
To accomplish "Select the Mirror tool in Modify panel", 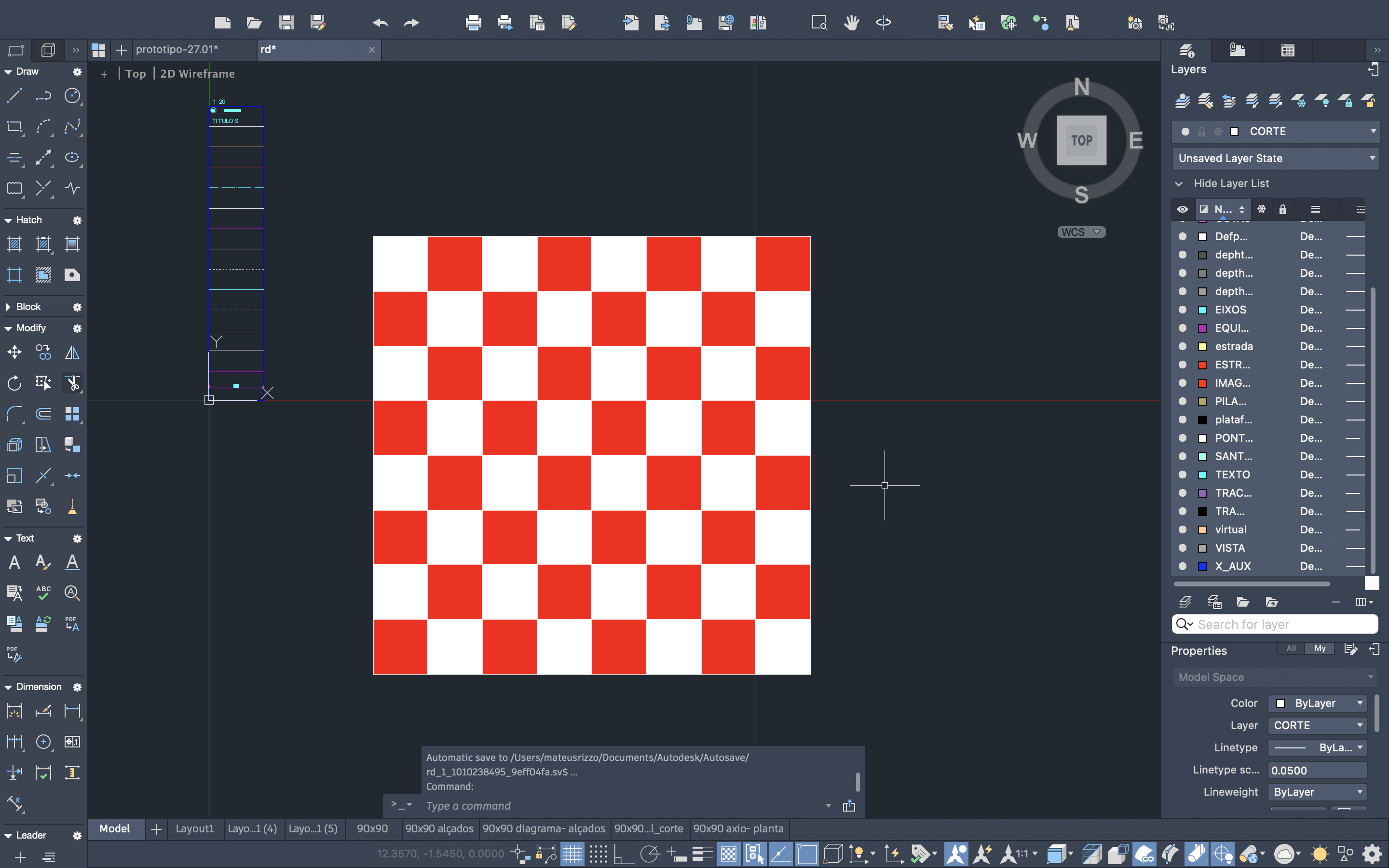I will coord(72,352).
